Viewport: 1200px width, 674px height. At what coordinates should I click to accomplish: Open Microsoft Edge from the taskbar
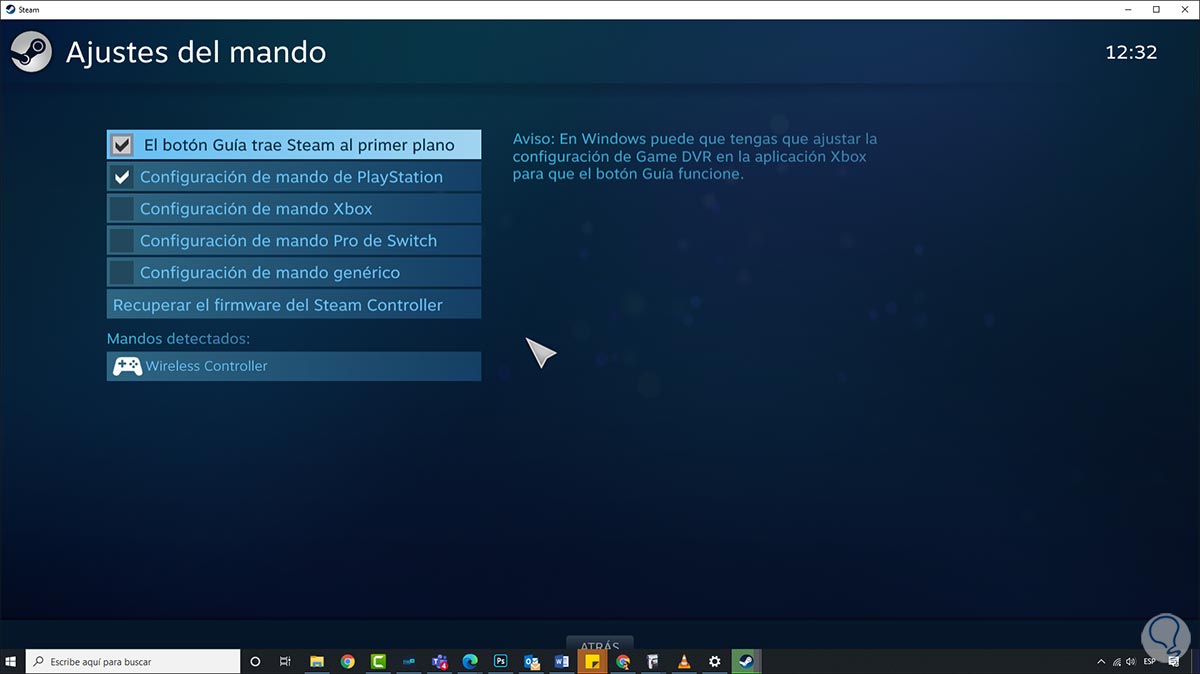(x=470, y=661)
